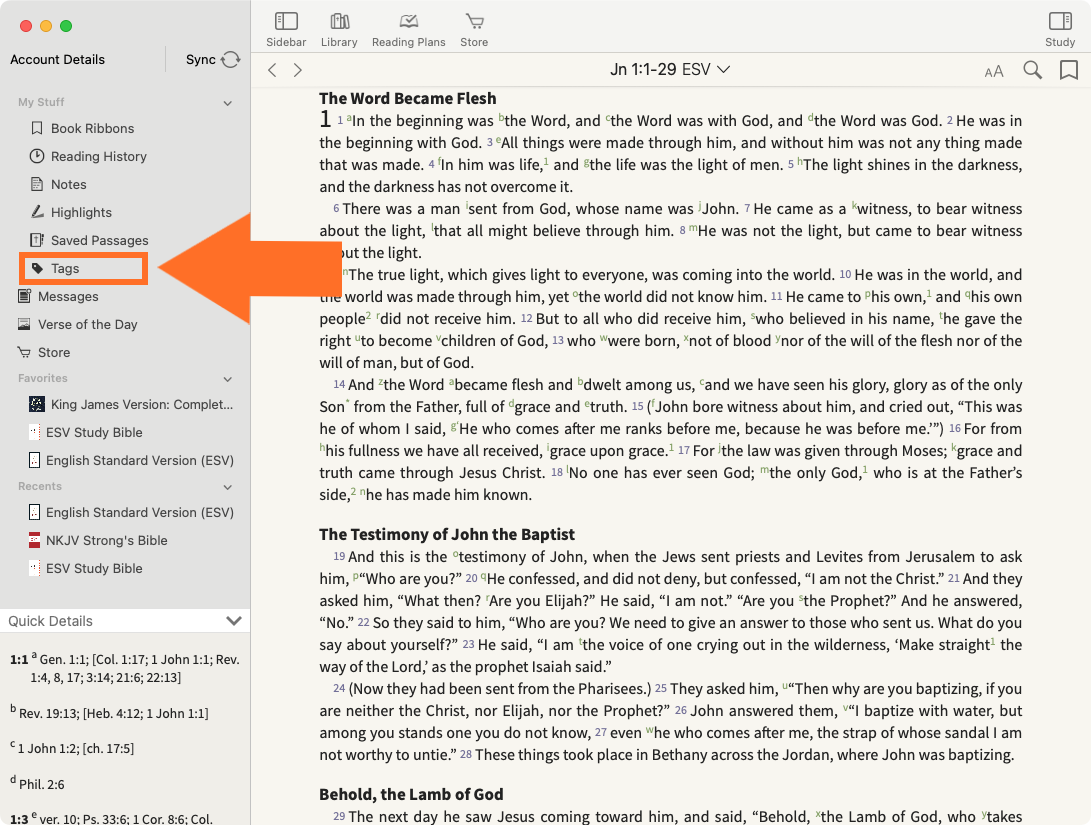Open the Library toolbar icon
The width and height of the screenshot is (1091, 825).
click(339, 30)
